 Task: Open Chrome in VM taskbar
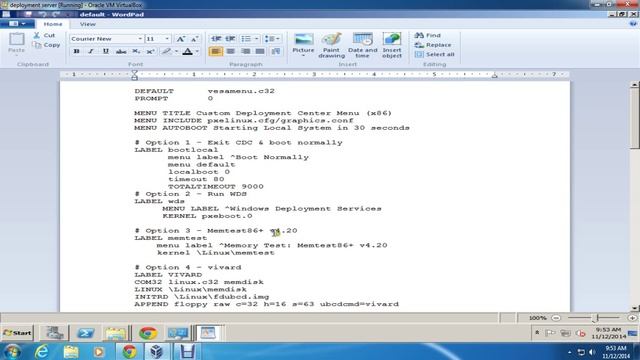click(x=148, y=333)
